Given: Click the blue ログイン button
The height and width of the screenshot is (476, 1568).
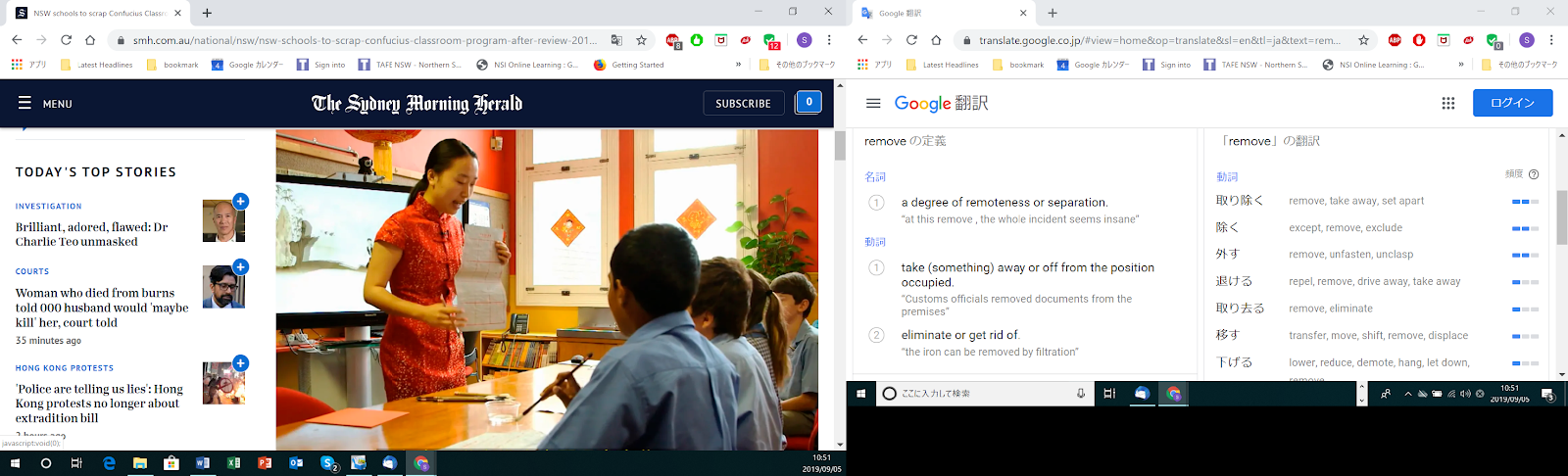Looking at the screenshot, I should (1512, 103).
